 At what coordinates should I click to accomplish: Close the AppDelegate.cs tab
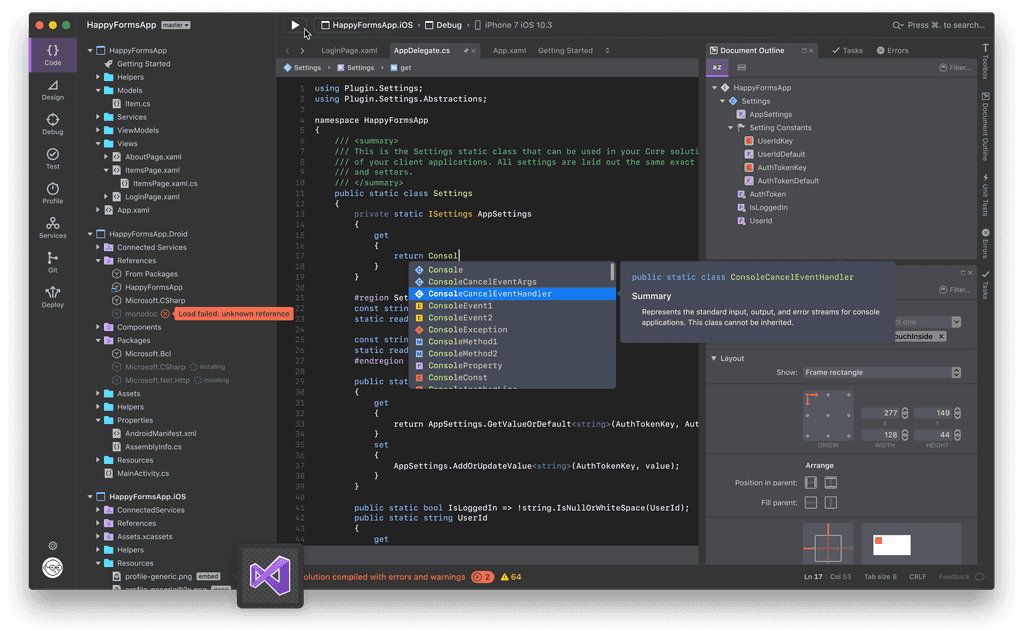click(473, 50)
